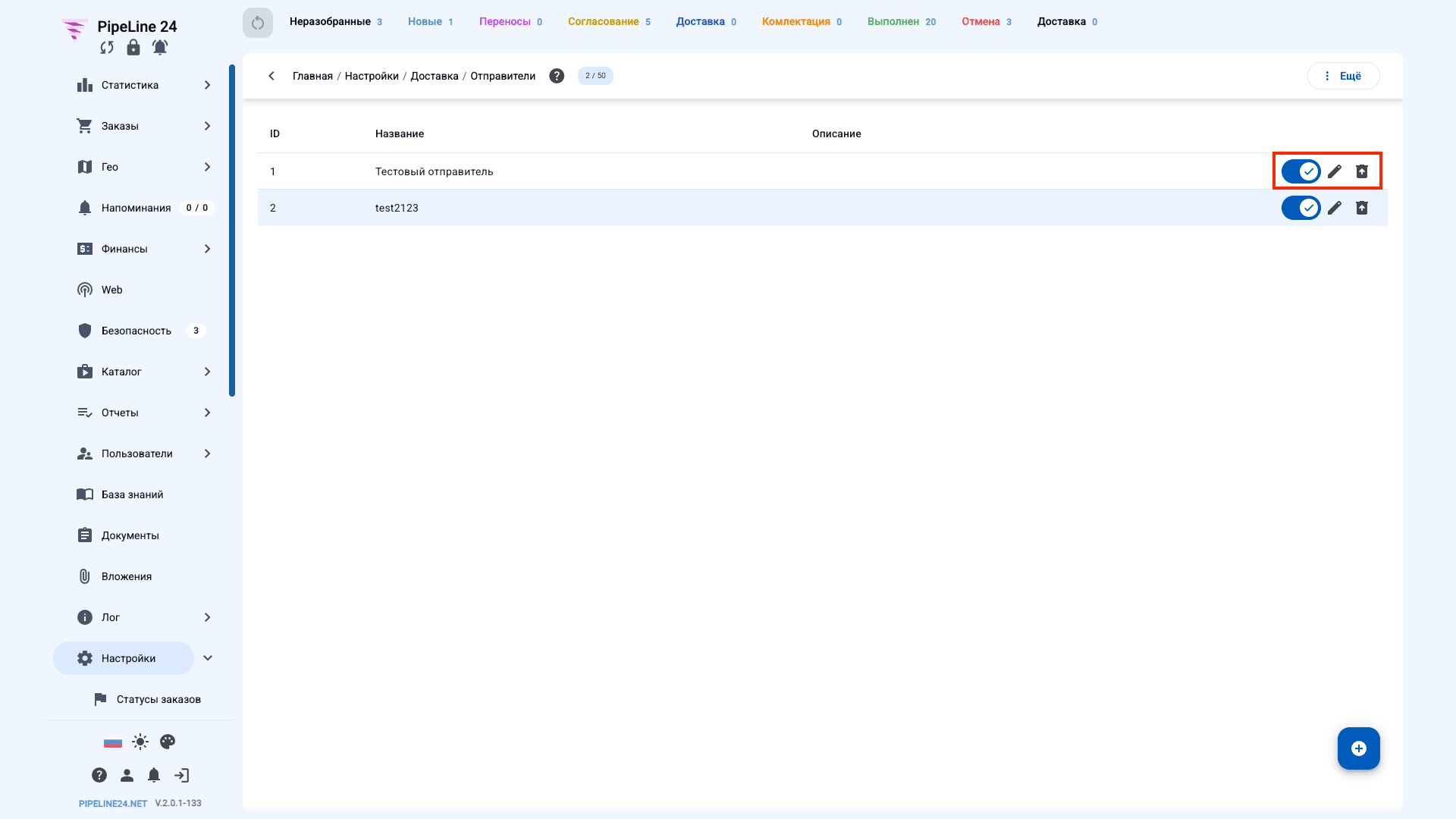The width and height of the screenshot is (1456, 819).
Task: Click the alarm bell icon under the logo
Action: pyautogui.click(x=160, y=48)
